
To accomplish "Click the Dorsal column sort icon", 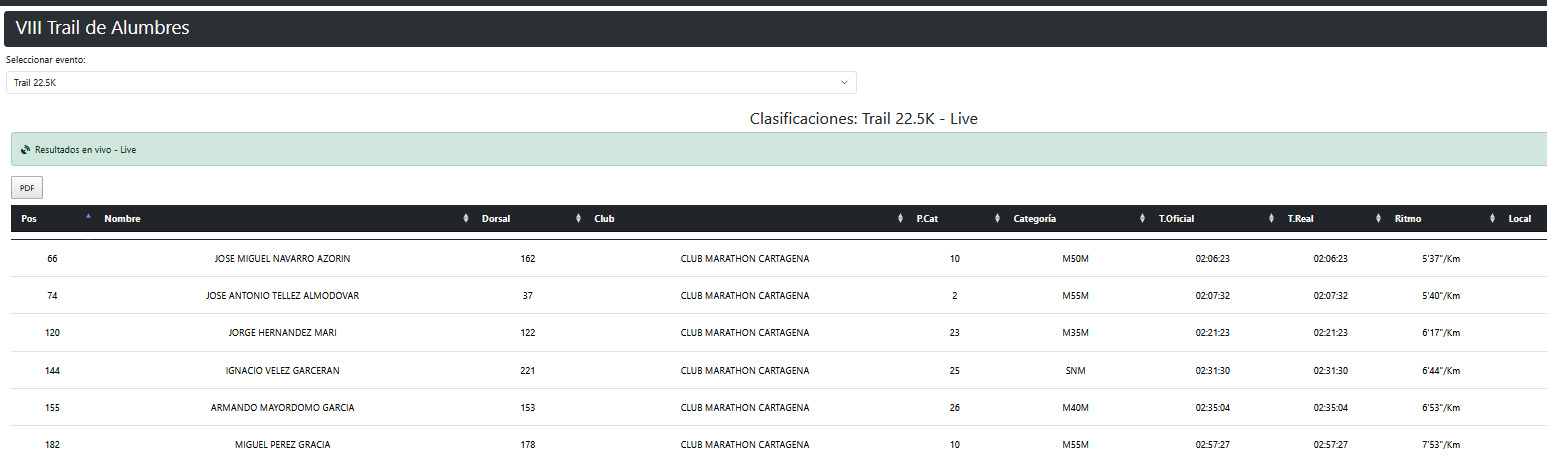I will click(x=578, y=219).
